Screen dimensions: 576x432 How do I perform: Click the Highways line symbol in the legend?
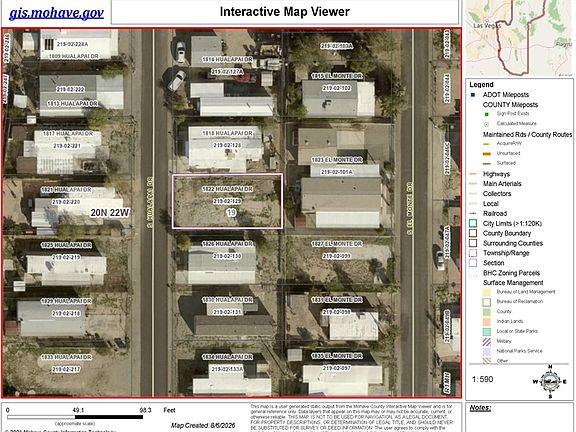click(473, 174)
